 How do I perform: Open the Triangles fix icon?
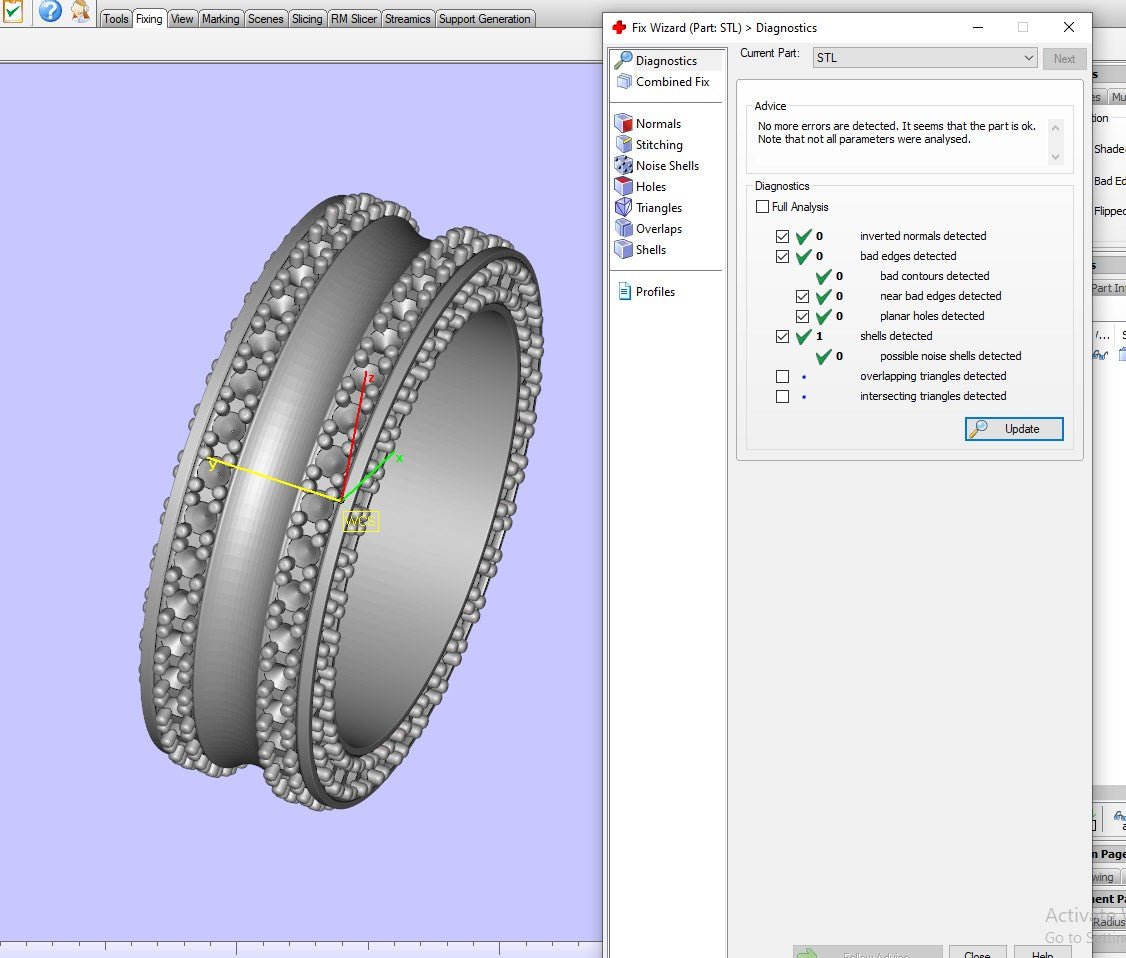624,208
